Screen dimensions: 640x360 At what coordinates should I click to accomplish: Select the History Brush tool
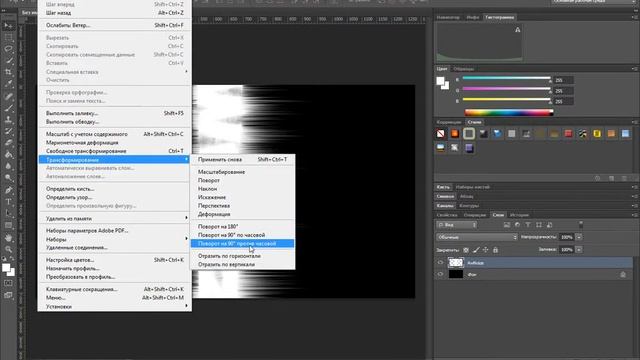pos(8,131)
